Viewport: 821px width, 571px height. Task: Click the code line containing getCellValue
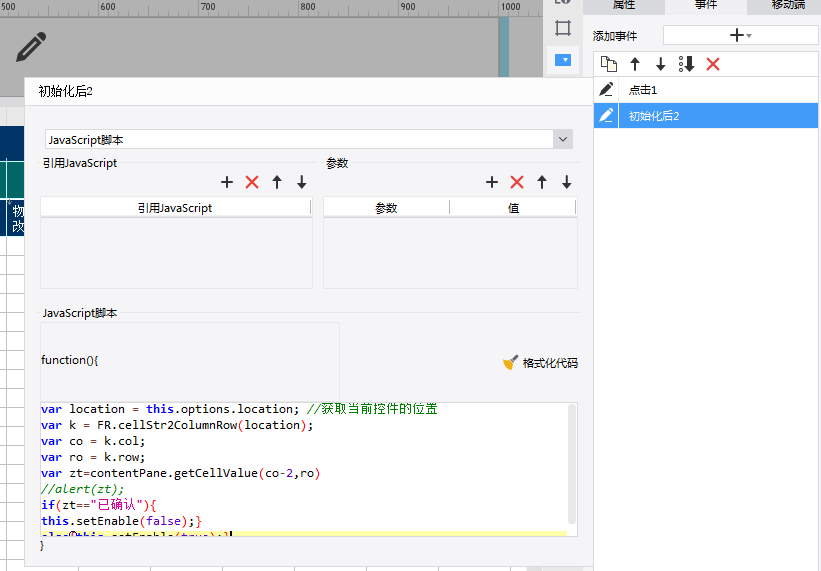click(x=181, y=473)
